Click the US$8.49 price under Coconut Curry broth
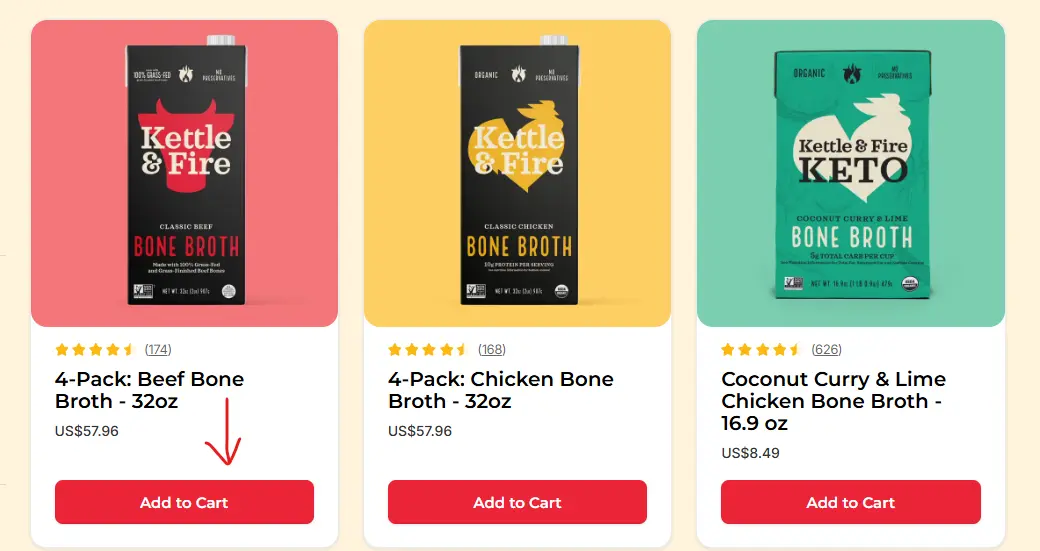 pos(750,453)
